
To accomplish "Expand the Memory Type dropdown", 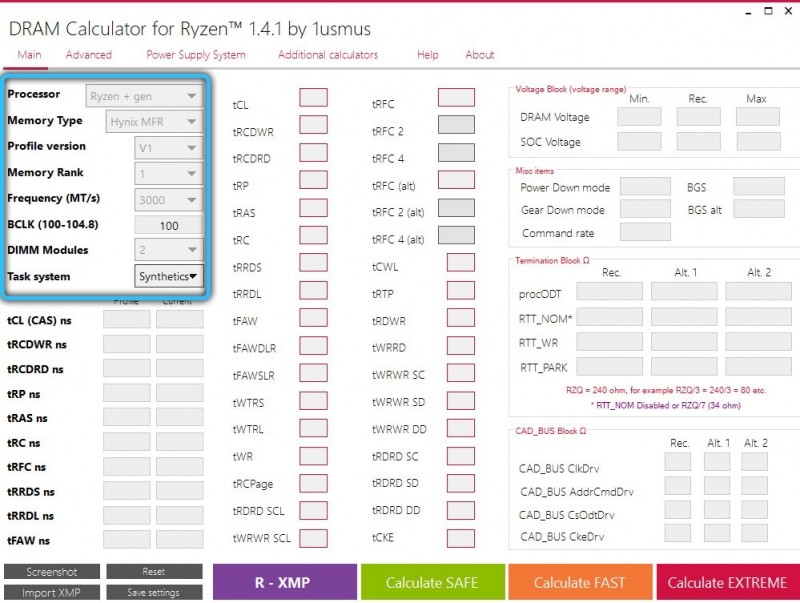I will (x=154, y=122).
